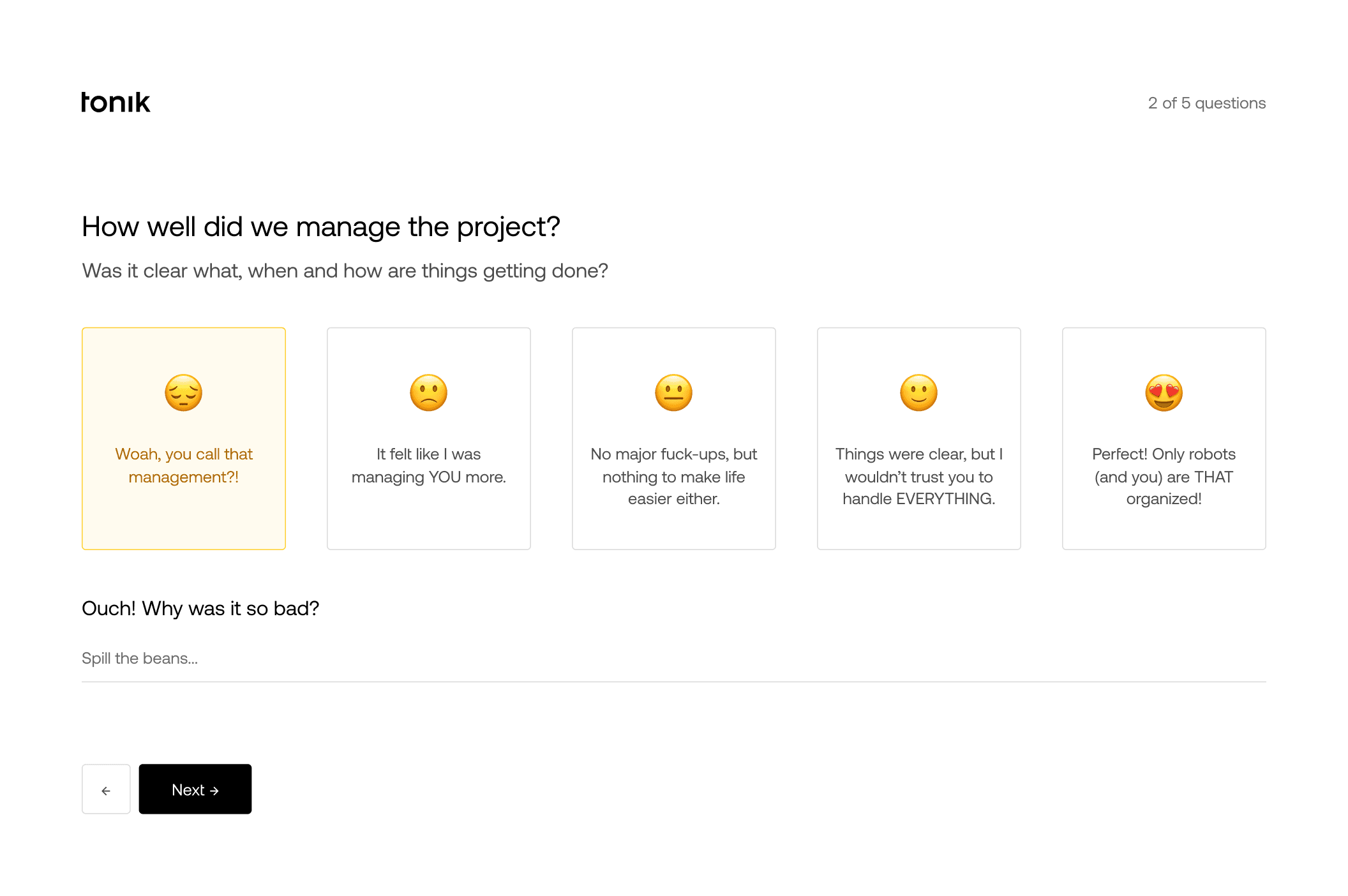Click the sad face emoji icon
1348x896 pixels.
pos(428,392)
